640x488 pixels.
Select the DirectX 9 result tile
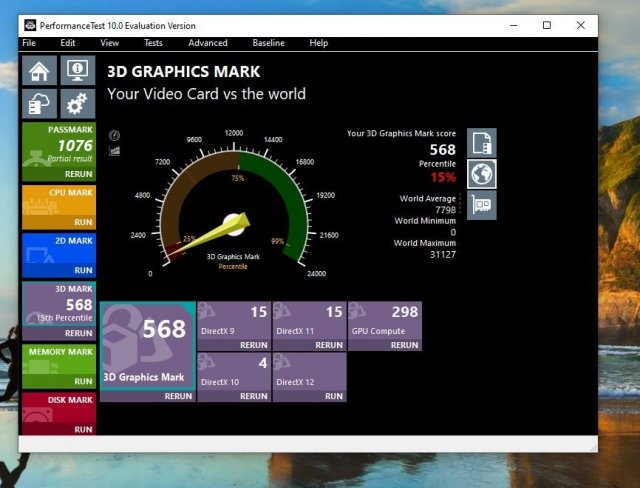[x=234, y=321]
